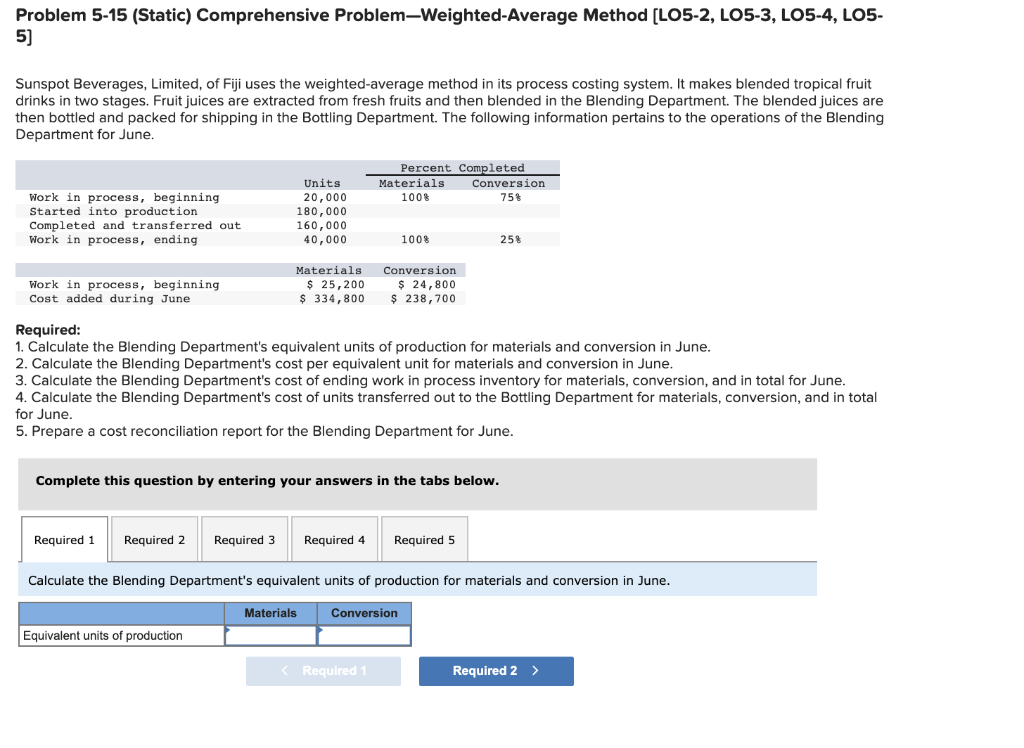Switch to the Required 3 tab
Screen dimensions: 1024x748
244,539
